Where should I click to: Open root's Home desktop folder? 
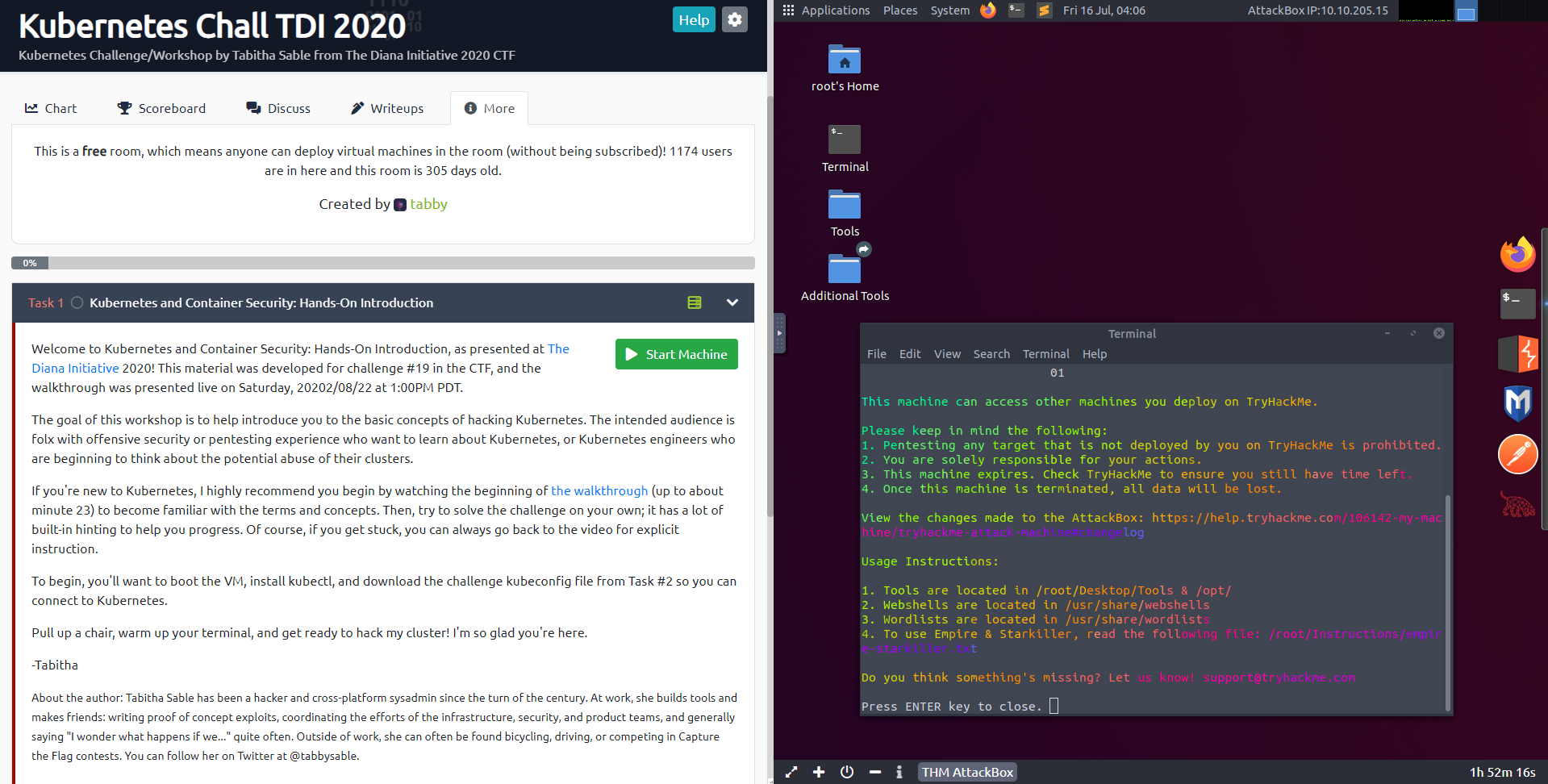(845, 69)
